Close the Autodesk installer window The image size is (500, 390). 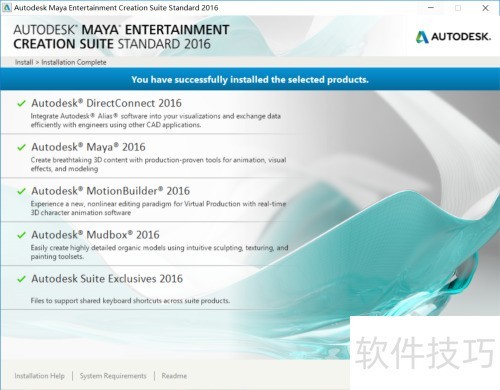[485, 7]
